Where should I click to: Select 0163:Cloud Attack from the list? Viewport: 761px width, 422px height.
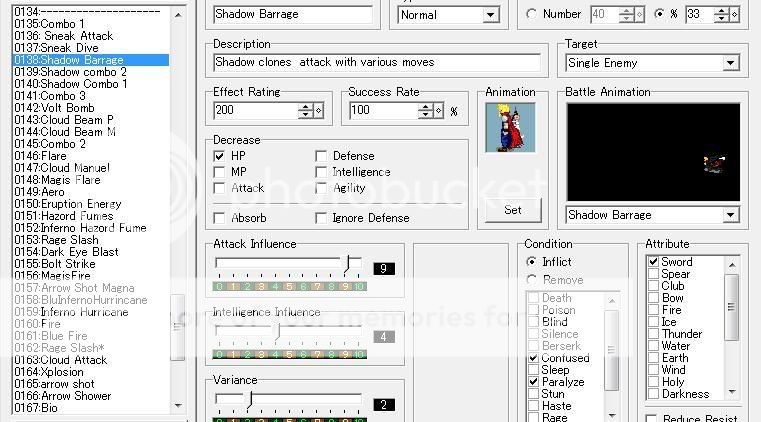(61, 360)
